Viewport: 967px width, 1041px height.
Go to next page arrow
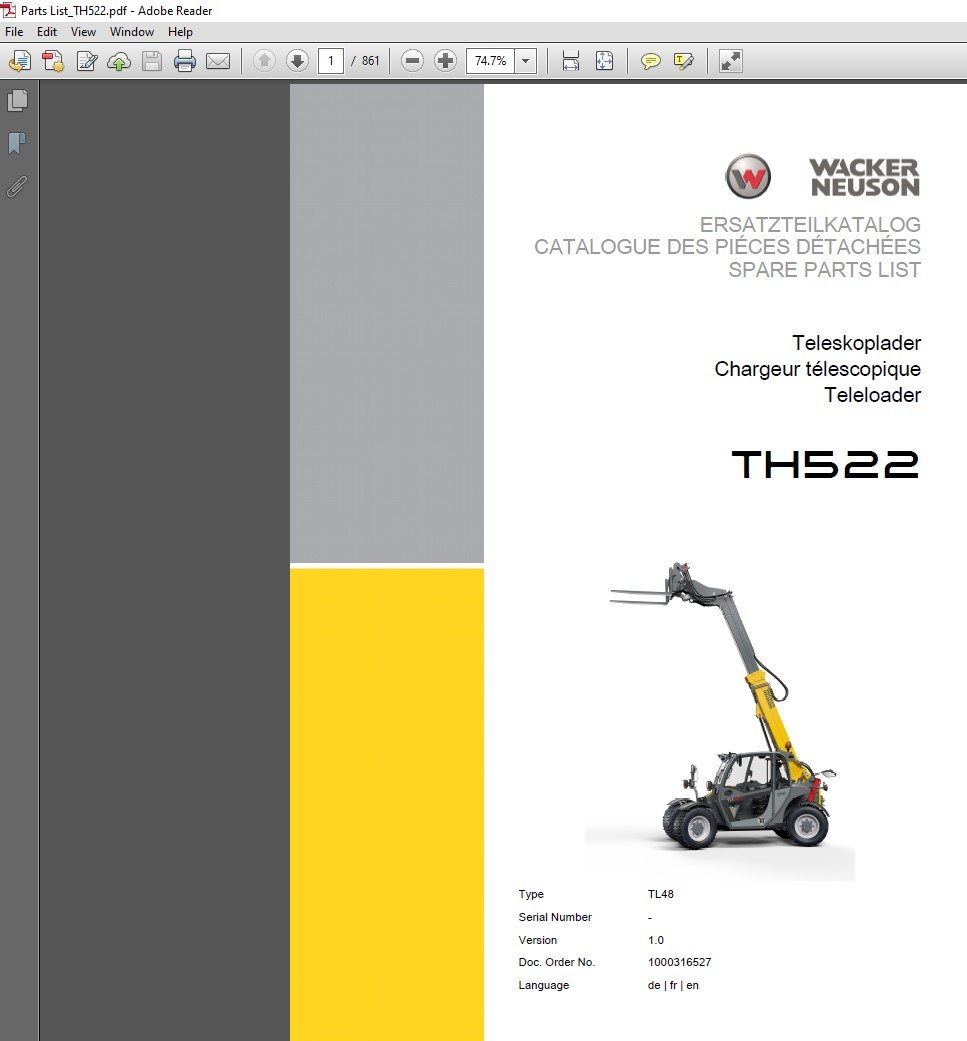297,61
